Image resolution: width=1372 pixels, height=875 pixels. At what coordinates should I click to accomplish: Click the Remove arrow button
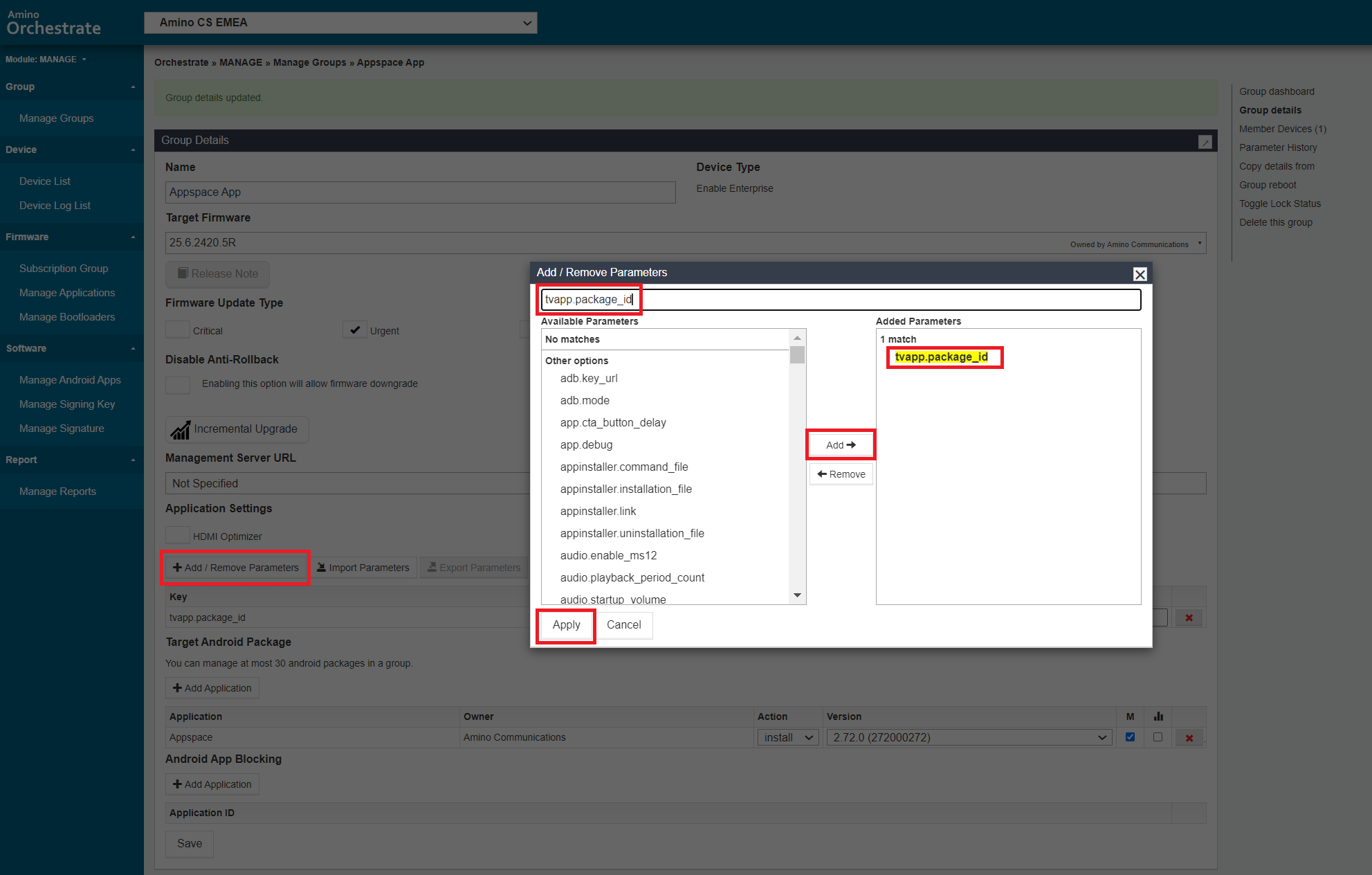pyautogui.click(x=841, y=474)
